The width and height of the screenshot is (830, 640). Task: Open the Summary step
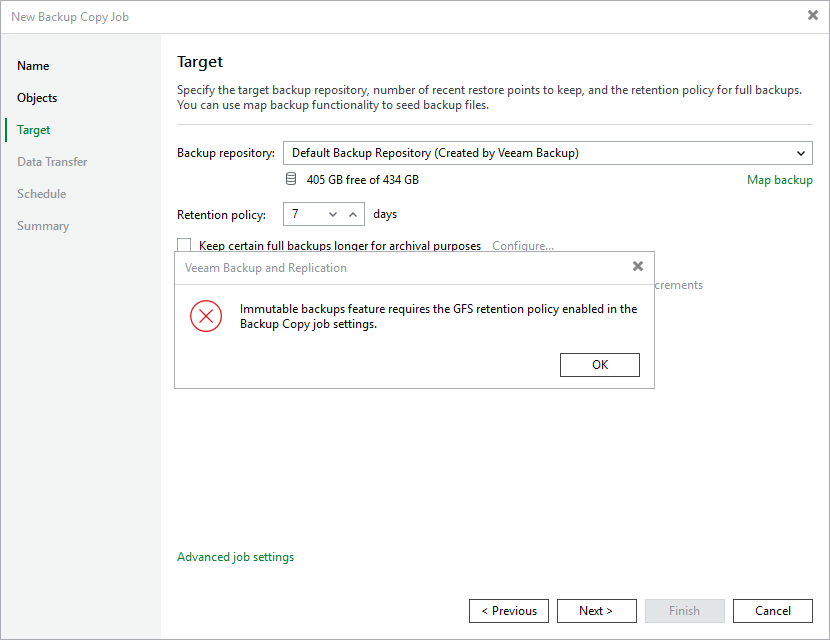click(43, 226)
